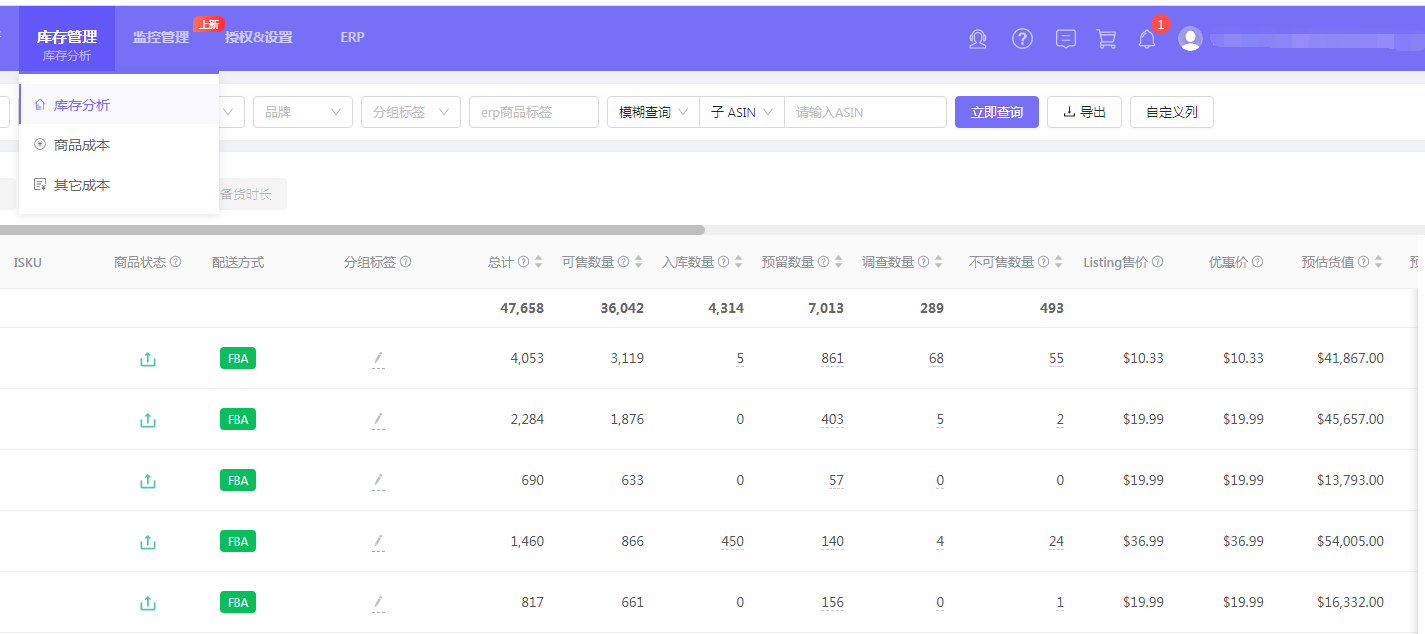The width and height of the screenshot is (1425, 634).
Task: Click the 请输入ASIN input field
Action: pos(864,112)
